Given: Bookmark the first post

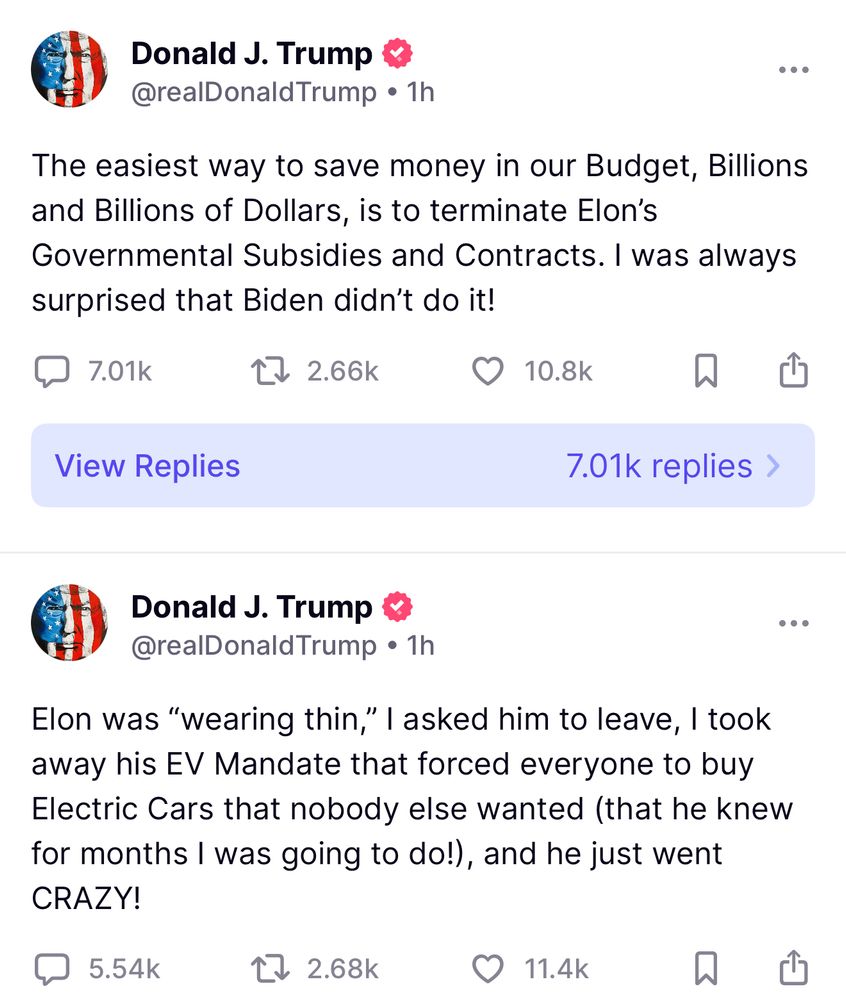Looking at the screenshot, I should click(706, 371).
